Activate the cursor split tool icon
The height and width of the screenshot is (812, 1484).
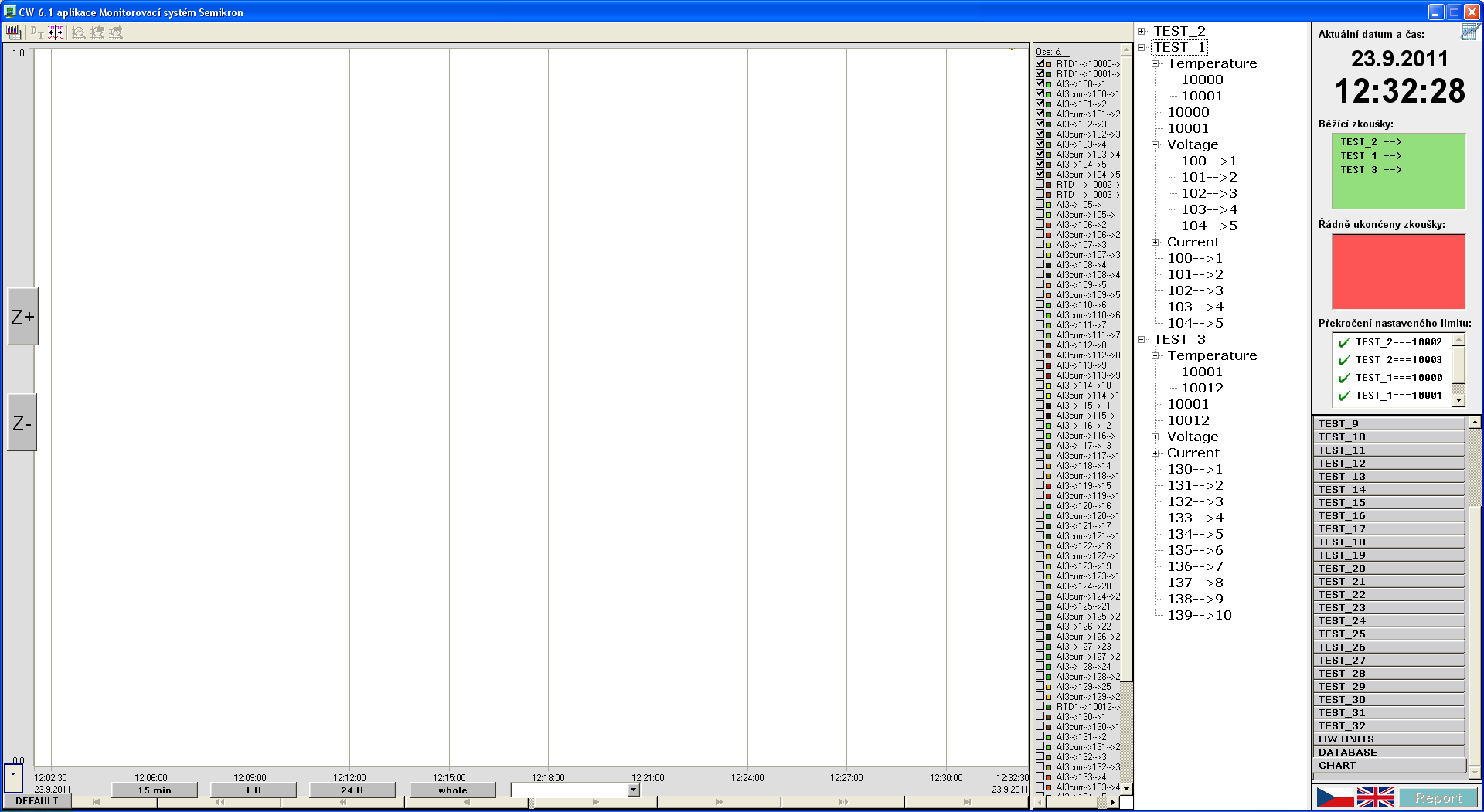click(56, 32)
